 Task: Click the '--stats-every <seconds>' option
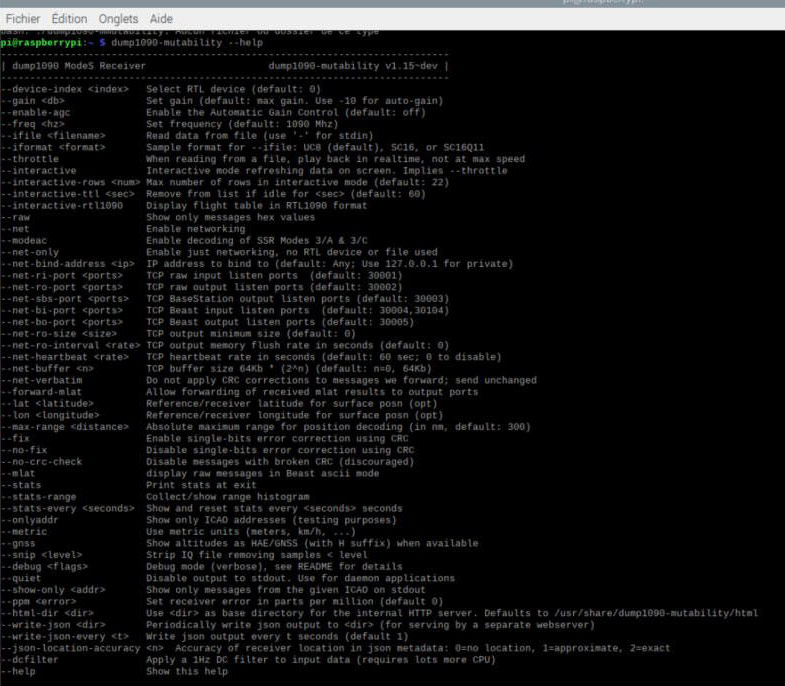[x=68, y=508]
